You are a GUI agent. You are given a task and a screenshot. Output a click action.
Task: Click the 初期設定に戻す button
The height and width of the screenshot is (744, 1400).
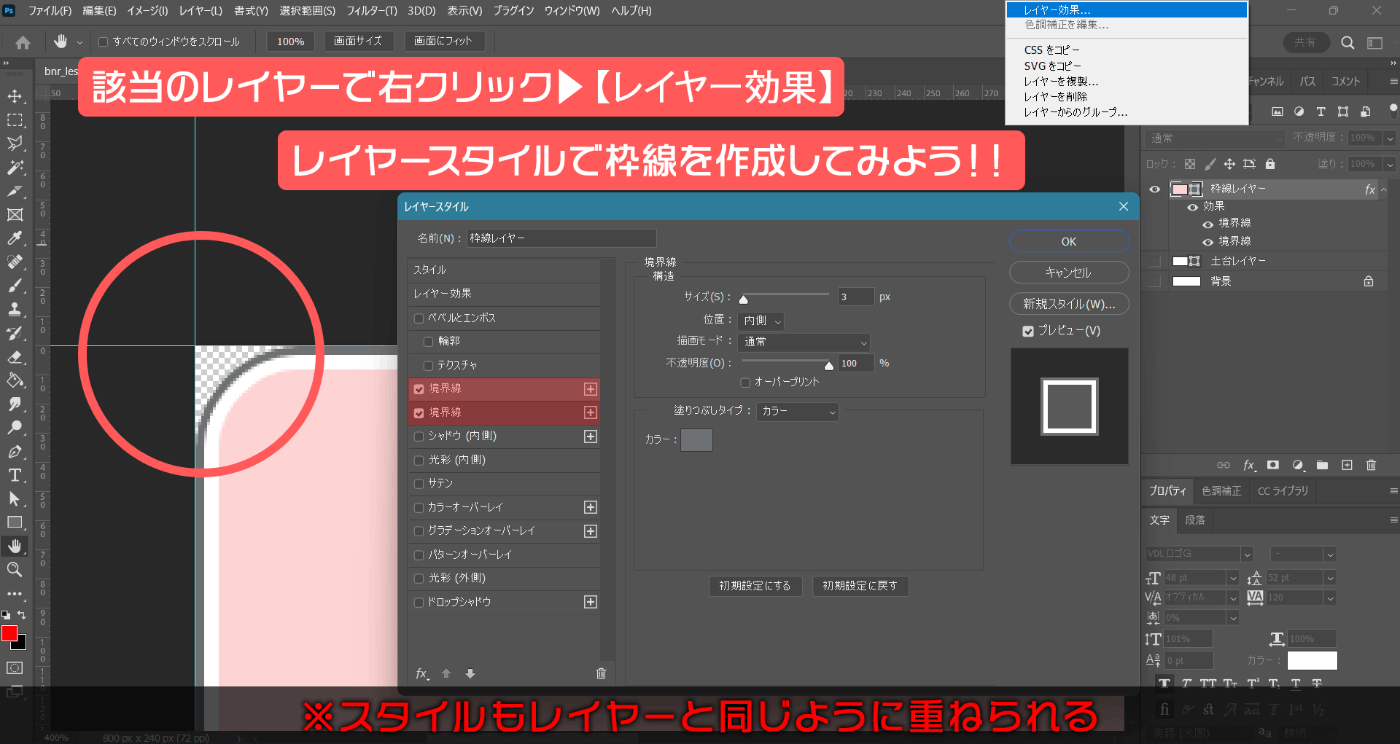point(860,586)
